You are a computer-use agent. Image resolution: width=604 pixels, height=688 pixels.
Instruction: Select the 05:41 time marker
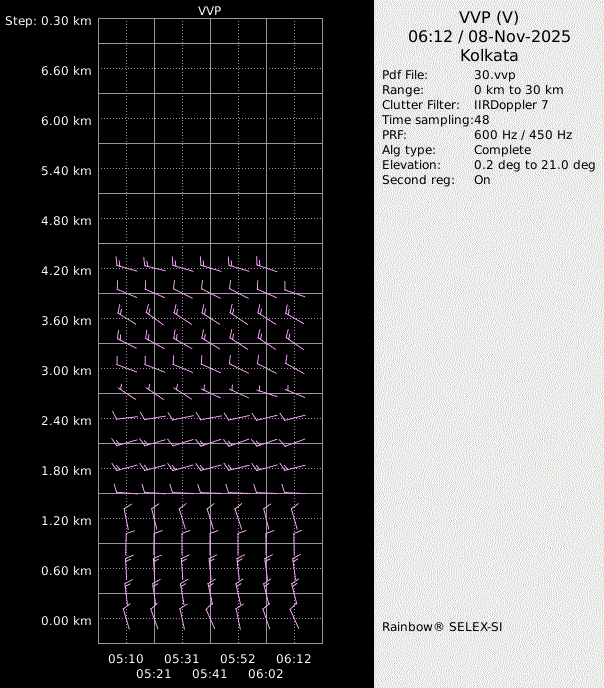tap(209, 675)
